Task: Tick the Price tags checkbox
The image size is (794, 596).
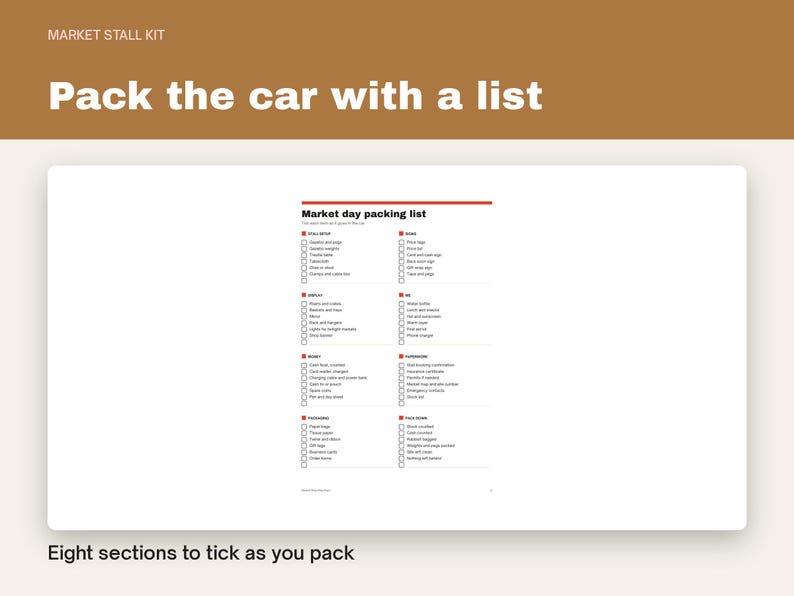Action: pos(401,243)
